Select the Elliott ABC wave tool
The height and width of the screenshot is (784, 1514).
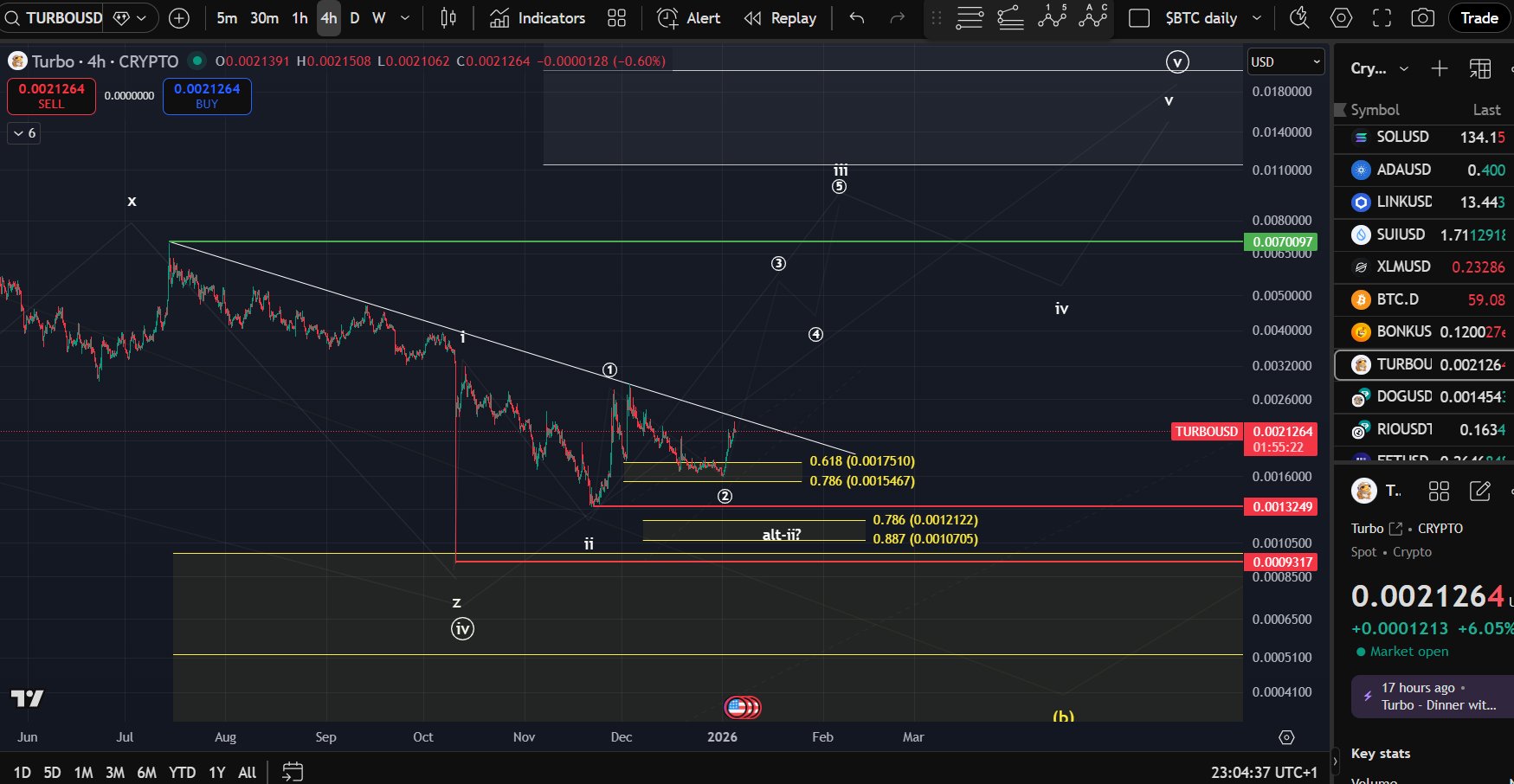[1093, 17]
